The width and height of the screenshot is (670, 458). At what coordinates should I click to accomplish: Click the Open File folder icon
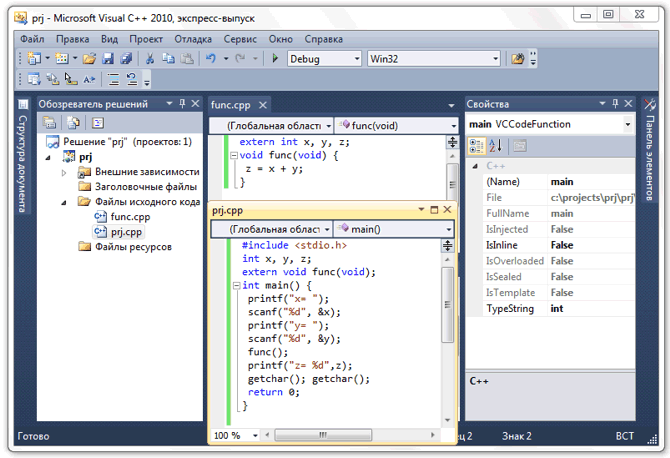click(x=89, y=59)
